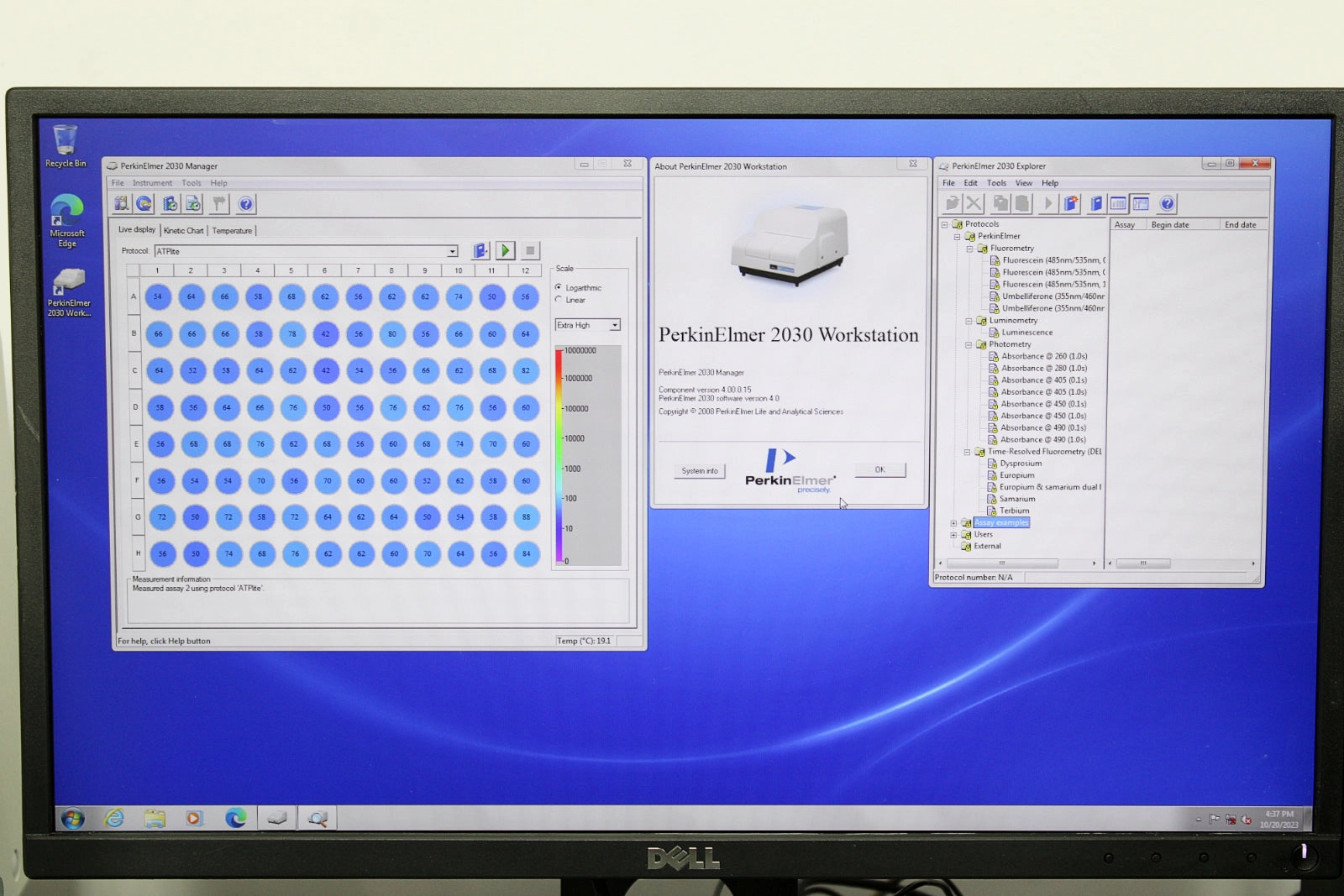Click the notebook with green arrow icon in Manager toolbar
The width and height of the screenshot is (1344, 896).
point(171,203)
